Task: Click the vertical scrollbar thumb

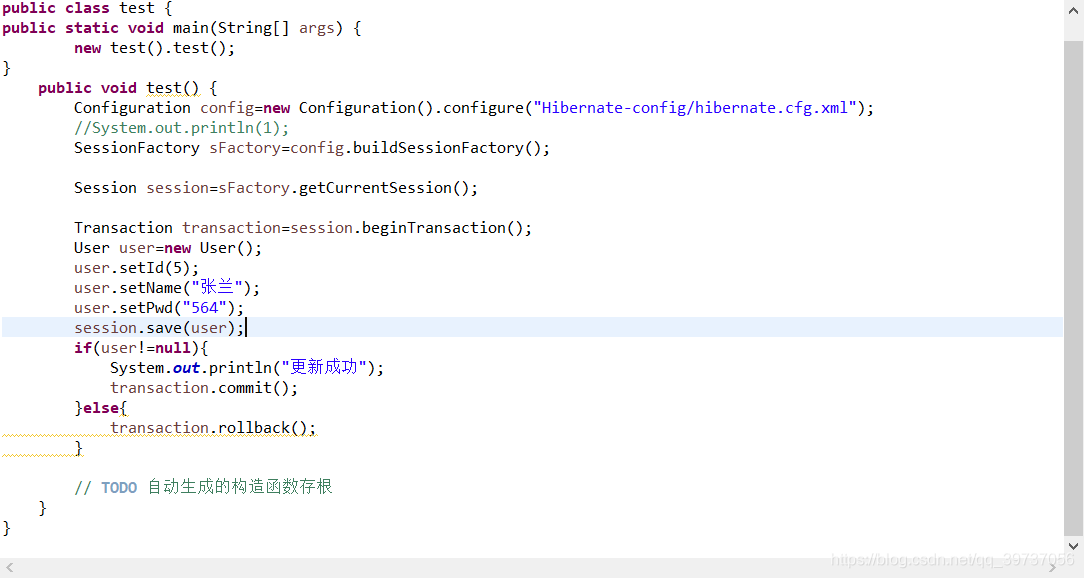Action: tap(1073, 288)
